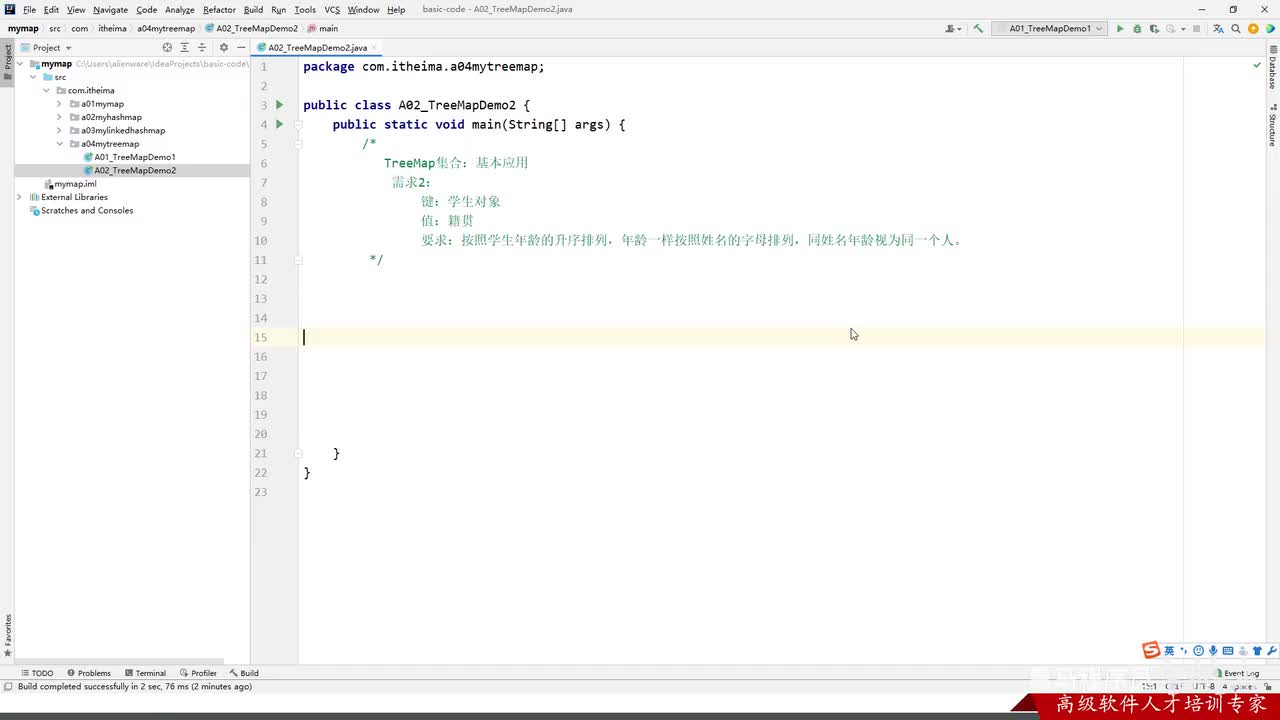Open the user account dropdown in toolbar

(x=953, y=29)
